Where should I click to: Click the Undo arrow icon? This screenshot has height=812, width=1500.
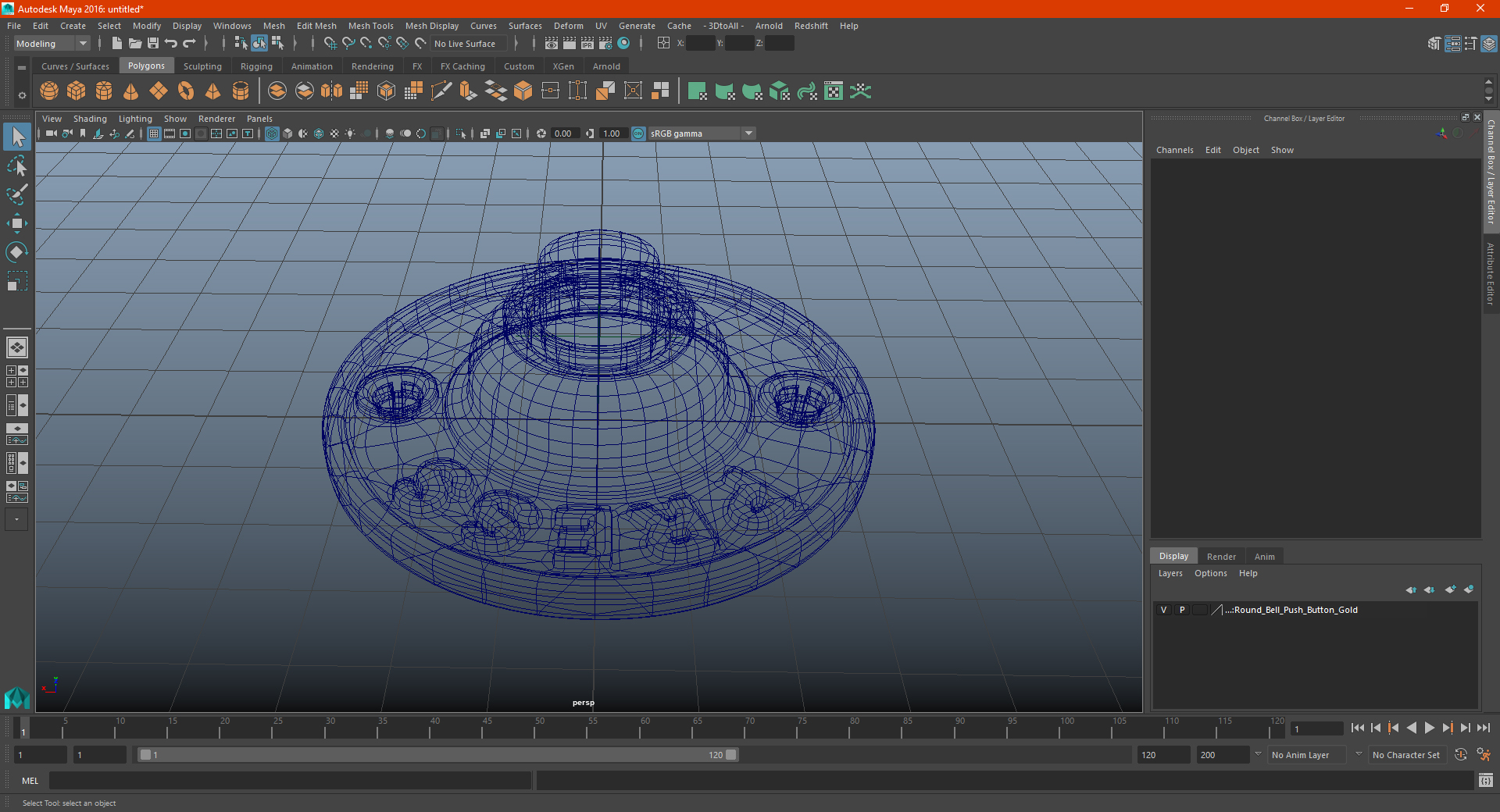171,44
